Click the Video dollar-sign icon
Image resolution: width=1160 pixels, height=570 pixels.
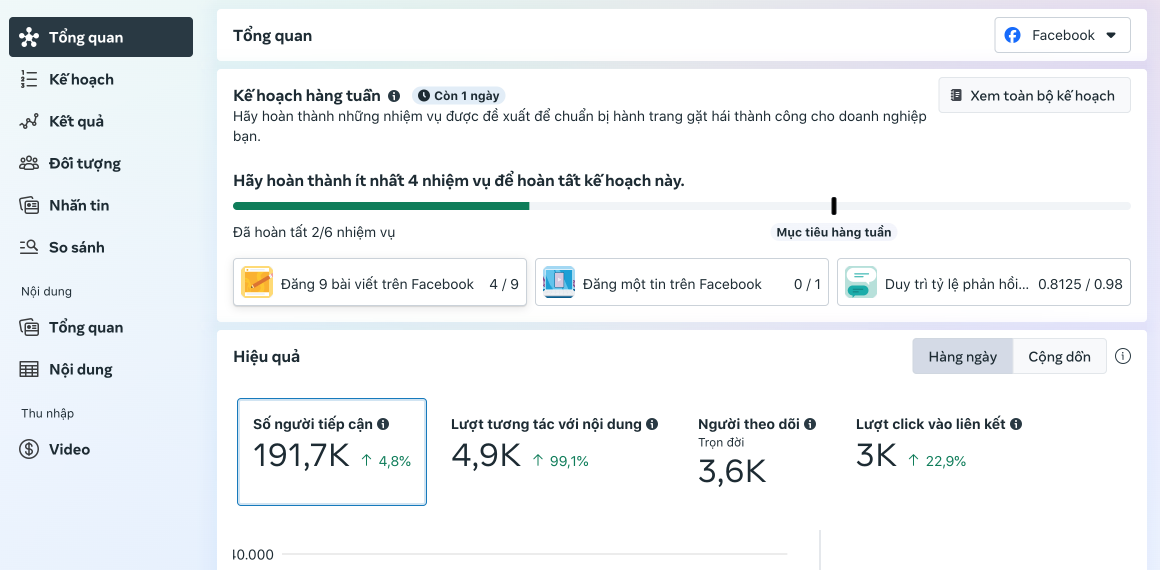(x=29, y=449)
